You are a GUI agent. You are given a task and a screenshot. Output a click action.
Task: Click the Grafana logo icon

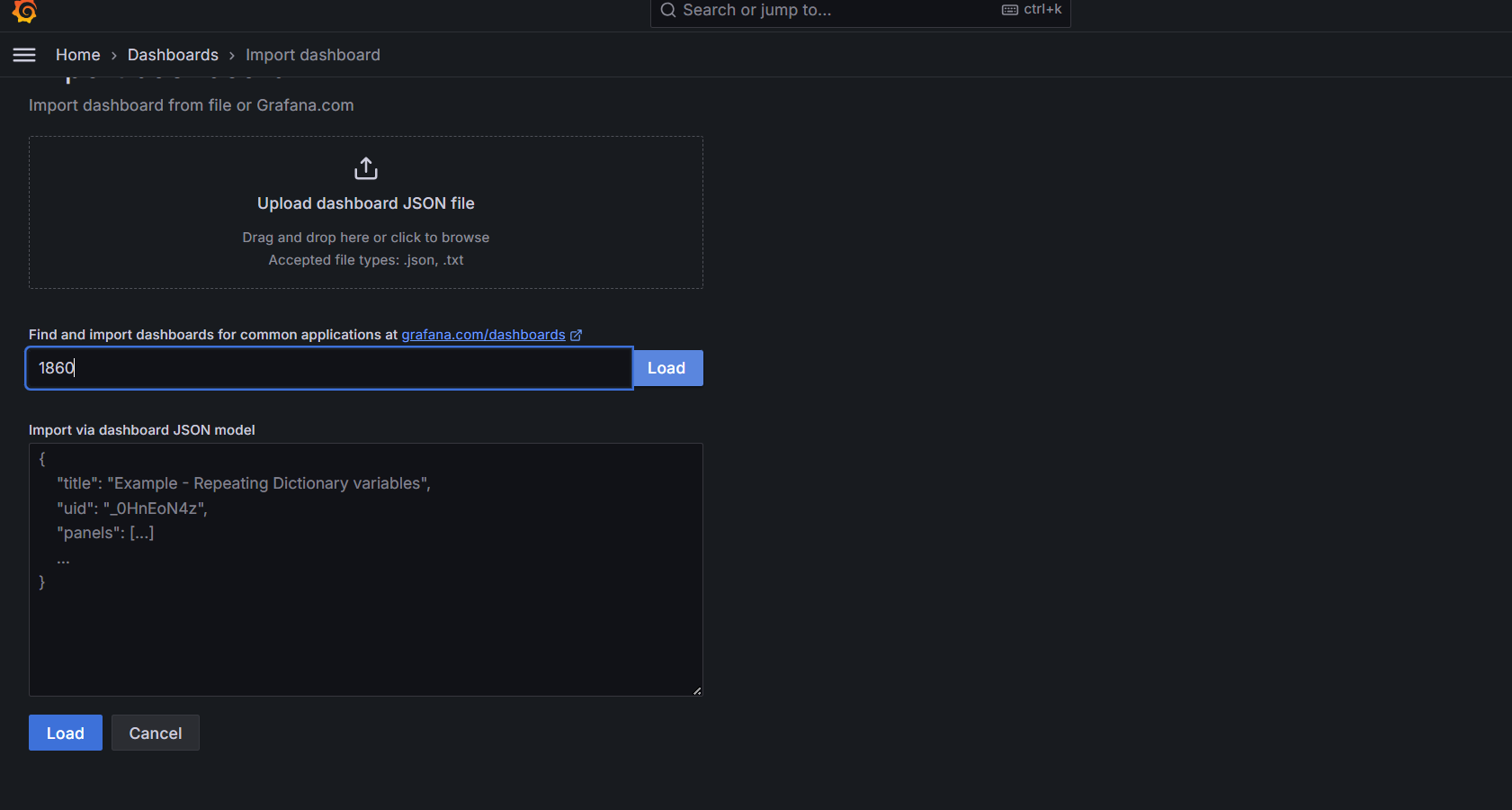coord(24,11)
